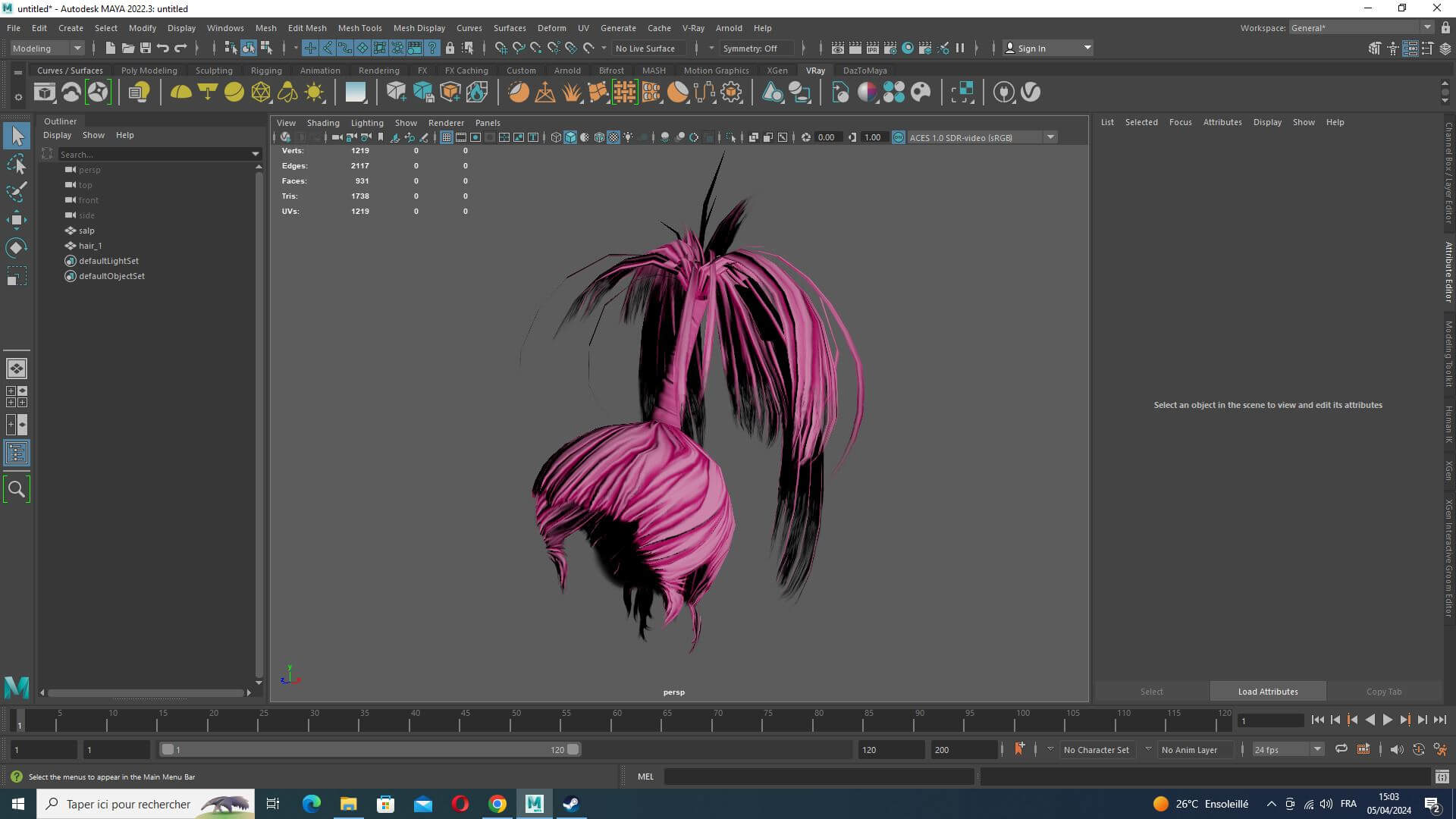This screenshot has height=819, width=1456.
Task: Expand the ACES SDR-video view transform dropdown
Action: [x=1050, y=137]
